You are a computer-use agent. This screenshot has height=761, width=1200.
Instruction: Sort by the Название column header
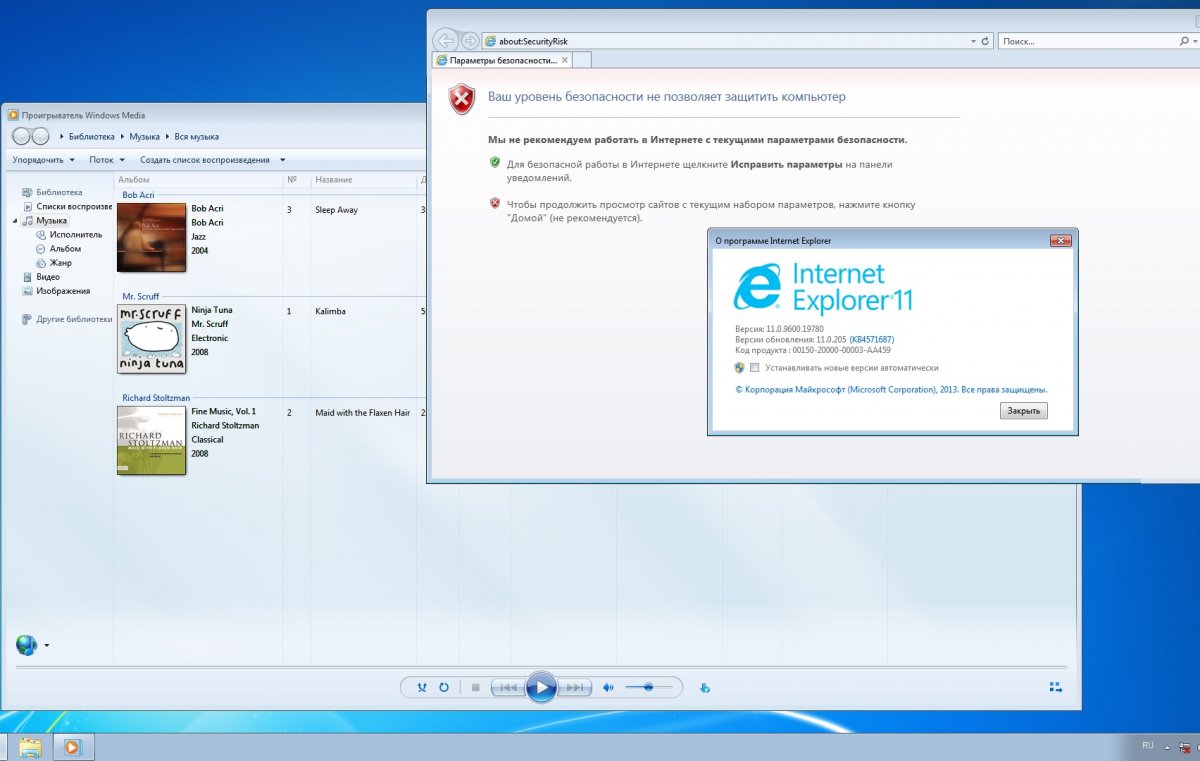click(364, 180)
